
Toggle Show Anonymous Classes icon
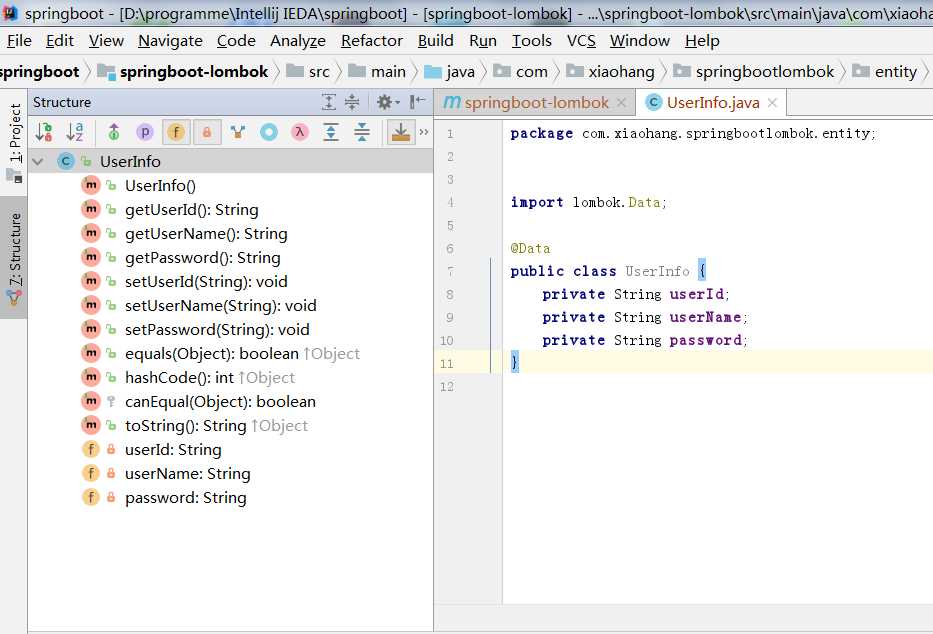click(238, 132)
